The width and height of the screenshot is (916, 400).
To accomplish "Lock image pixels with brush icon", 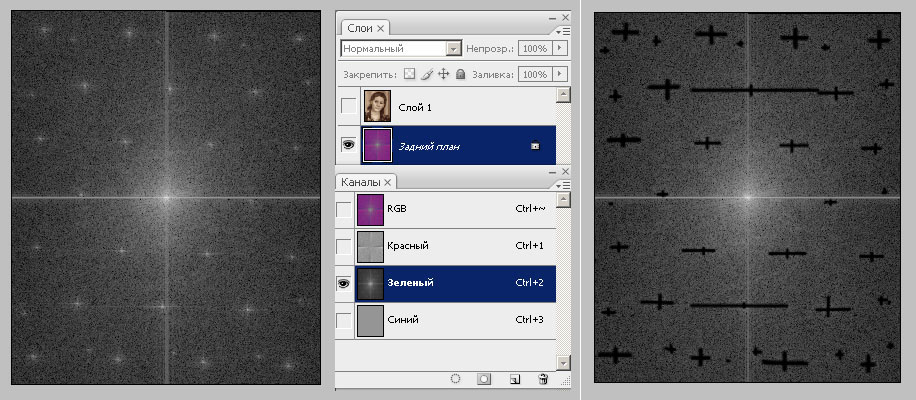I will point(427,75).
